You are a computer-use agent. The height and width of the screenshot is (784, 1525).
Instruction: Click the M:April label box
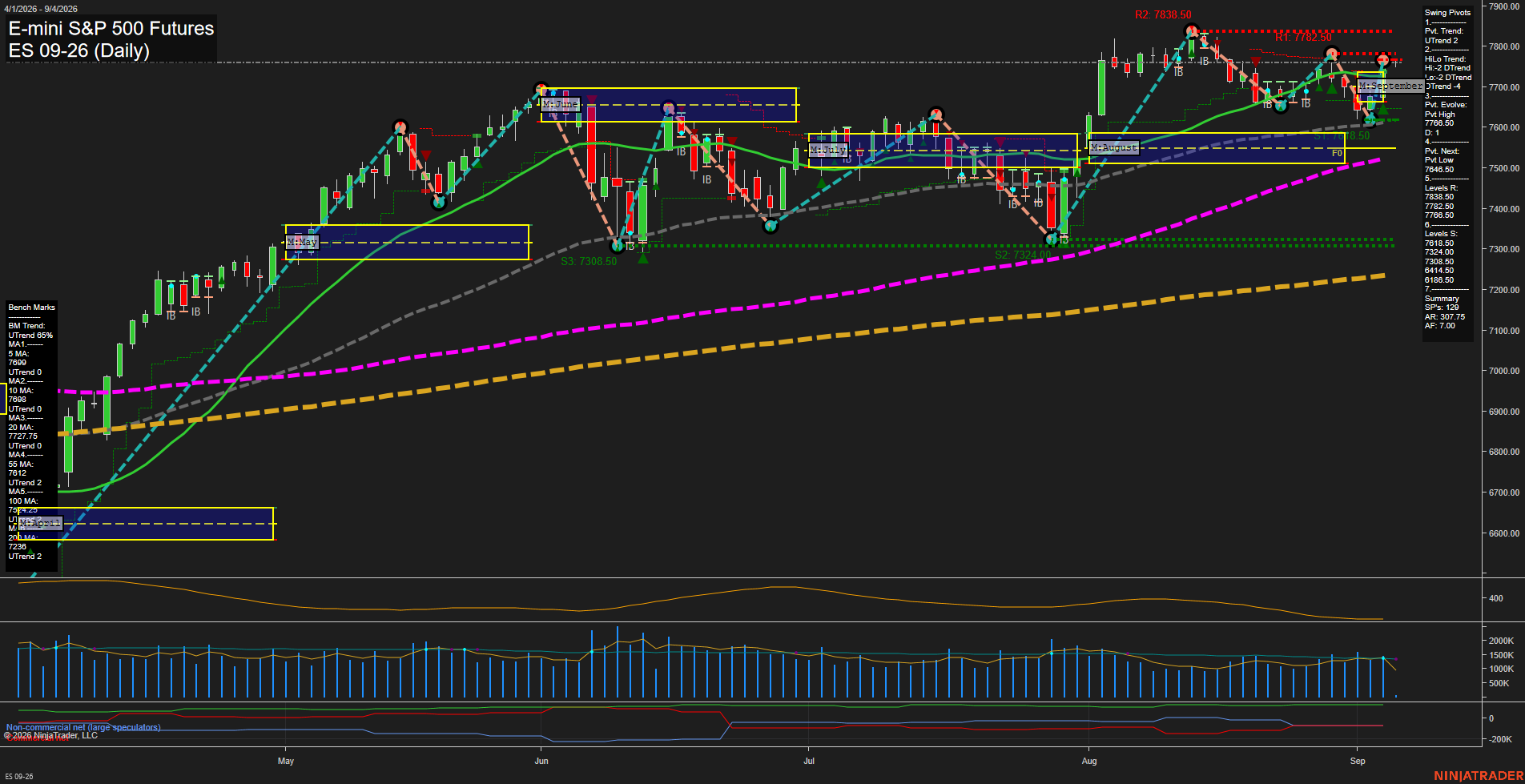[x=40, y=523]
